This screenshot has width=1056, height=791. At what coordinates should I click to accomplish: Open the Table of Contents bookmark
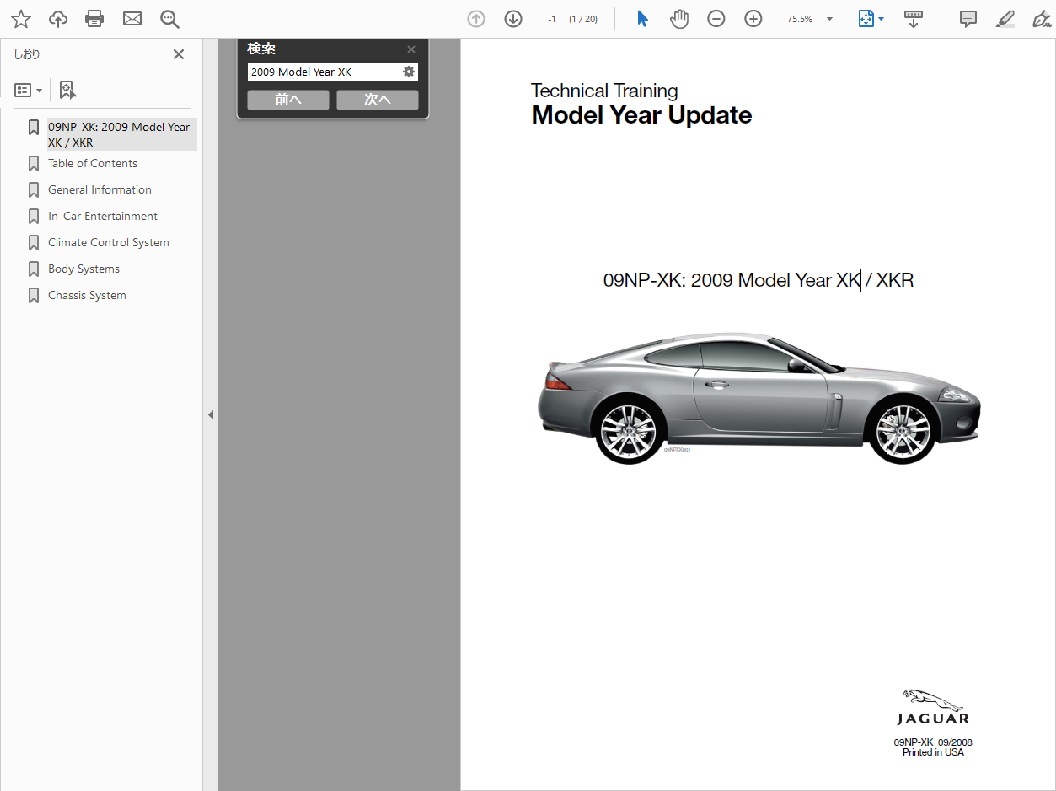click(x=92, y=163)
